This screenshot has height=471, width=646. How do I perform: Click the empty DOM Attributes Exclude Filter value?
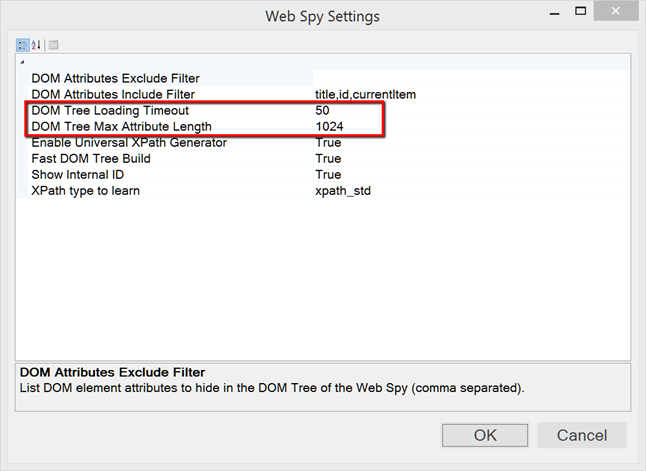[470, 78]
